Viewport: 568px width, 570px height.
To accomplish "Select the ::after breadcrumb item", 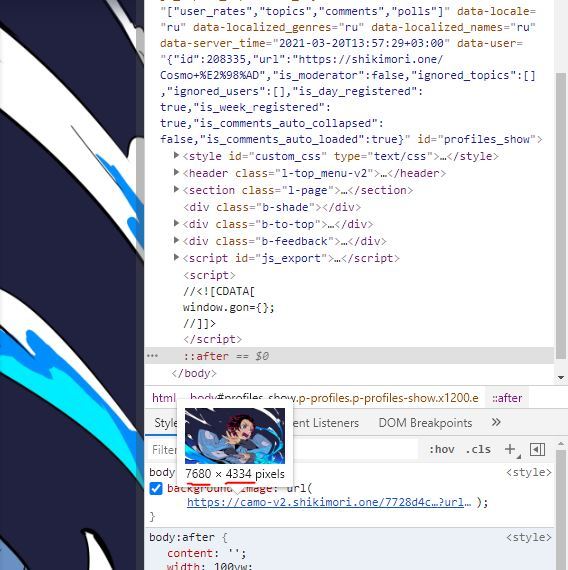I will pos(507,398).
